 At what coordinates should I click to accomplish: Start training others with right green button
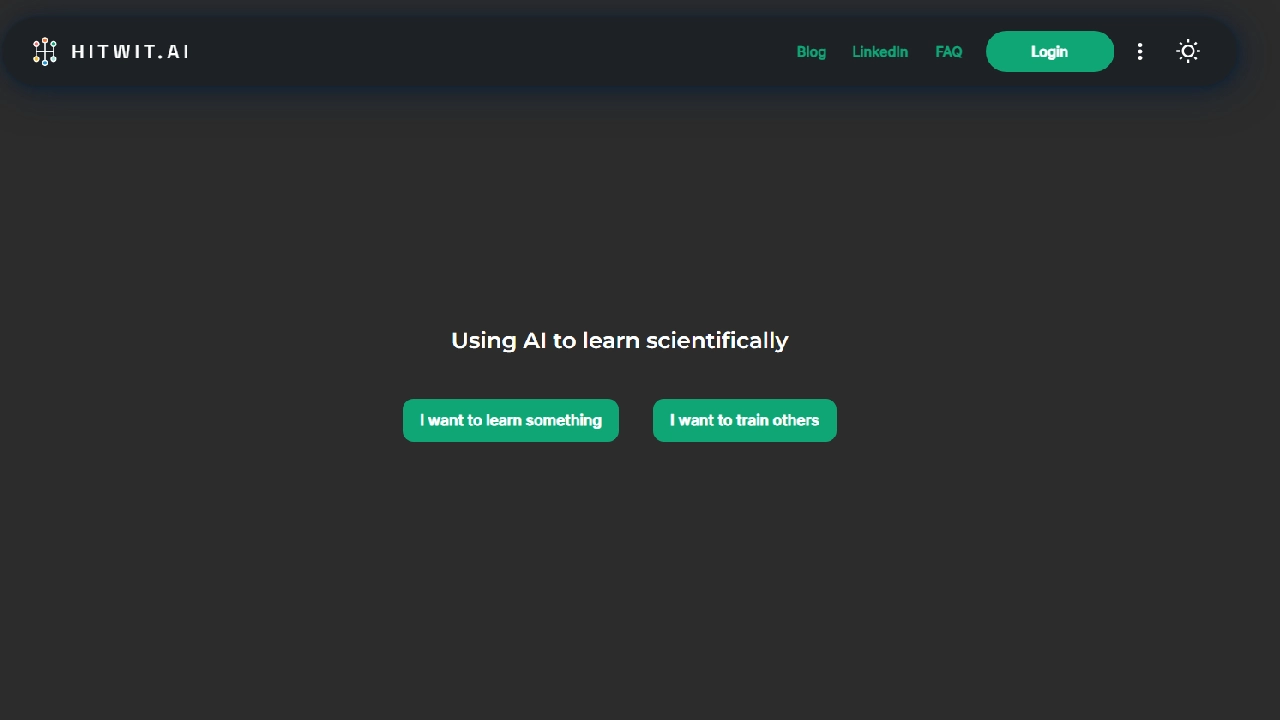[x=745, y=420]
